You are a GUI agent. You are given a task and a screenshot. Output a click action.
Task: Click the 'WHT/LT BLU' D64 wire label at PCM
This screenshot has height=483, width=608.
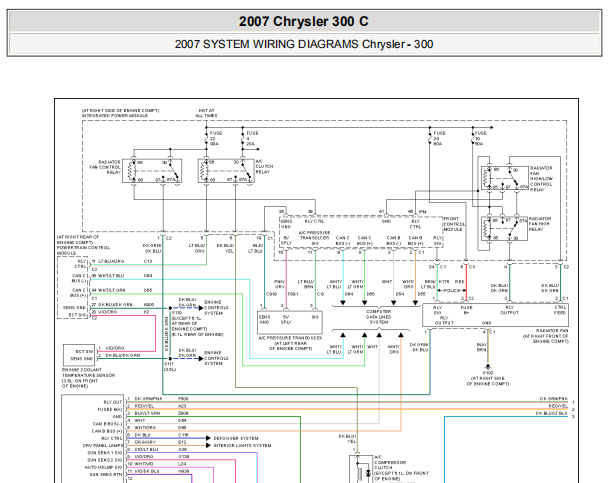click(111, 276)
